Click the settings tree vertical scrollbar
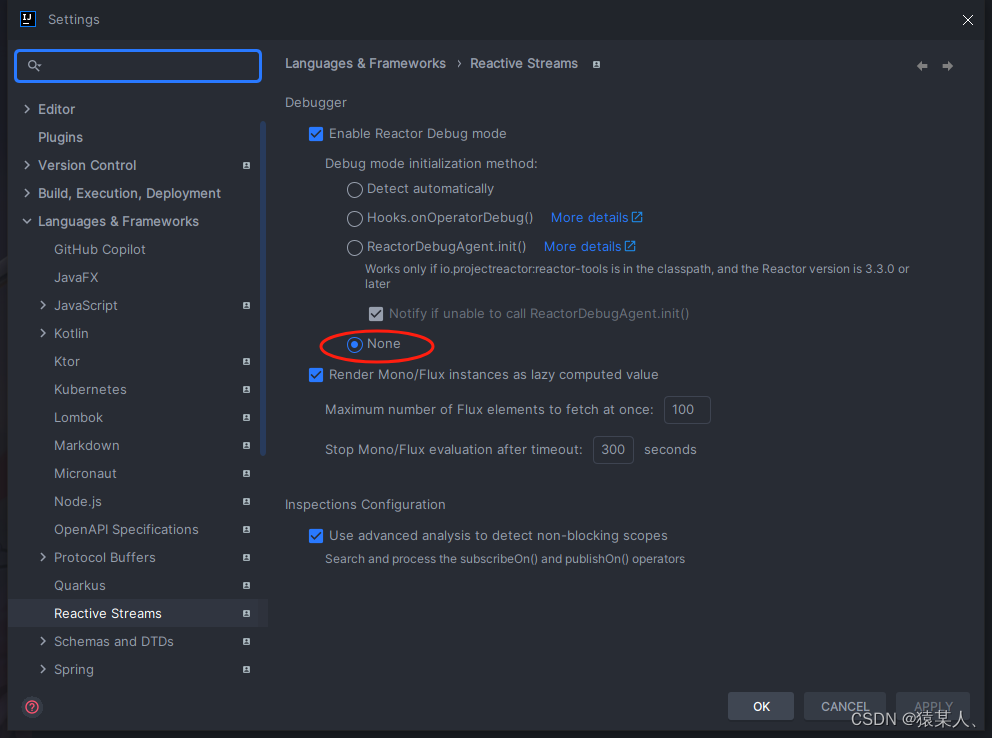 pyautogui.click(x=263, y=288)
